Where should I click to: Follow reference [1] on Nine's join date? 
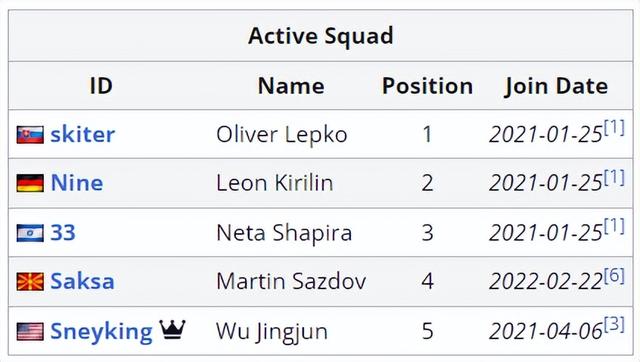614,177
